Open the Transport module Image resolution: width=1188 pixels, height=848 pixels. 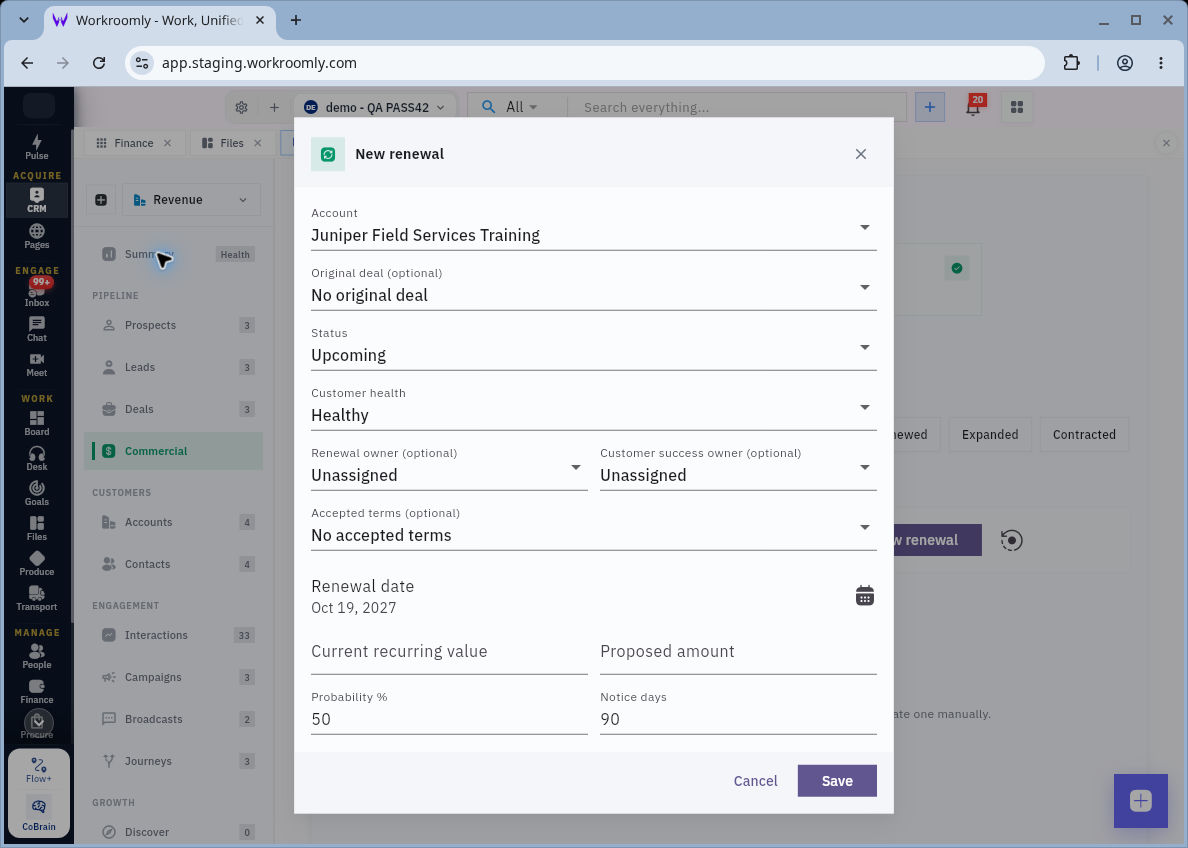(36, 598)
